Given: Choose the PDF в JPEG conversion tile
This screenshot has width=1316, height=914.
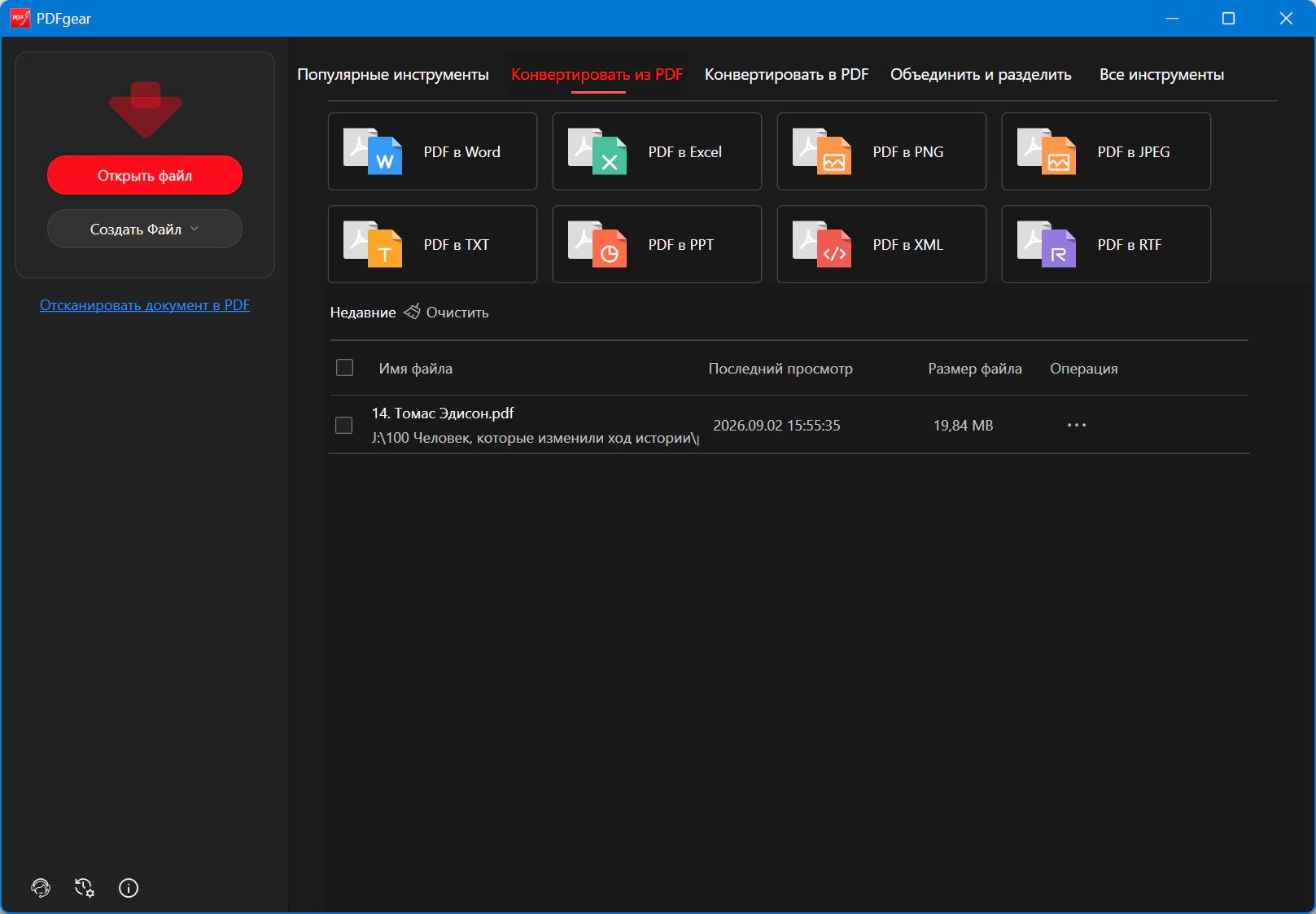Looking at the screenshot, I should click(x=1106, y=151).
